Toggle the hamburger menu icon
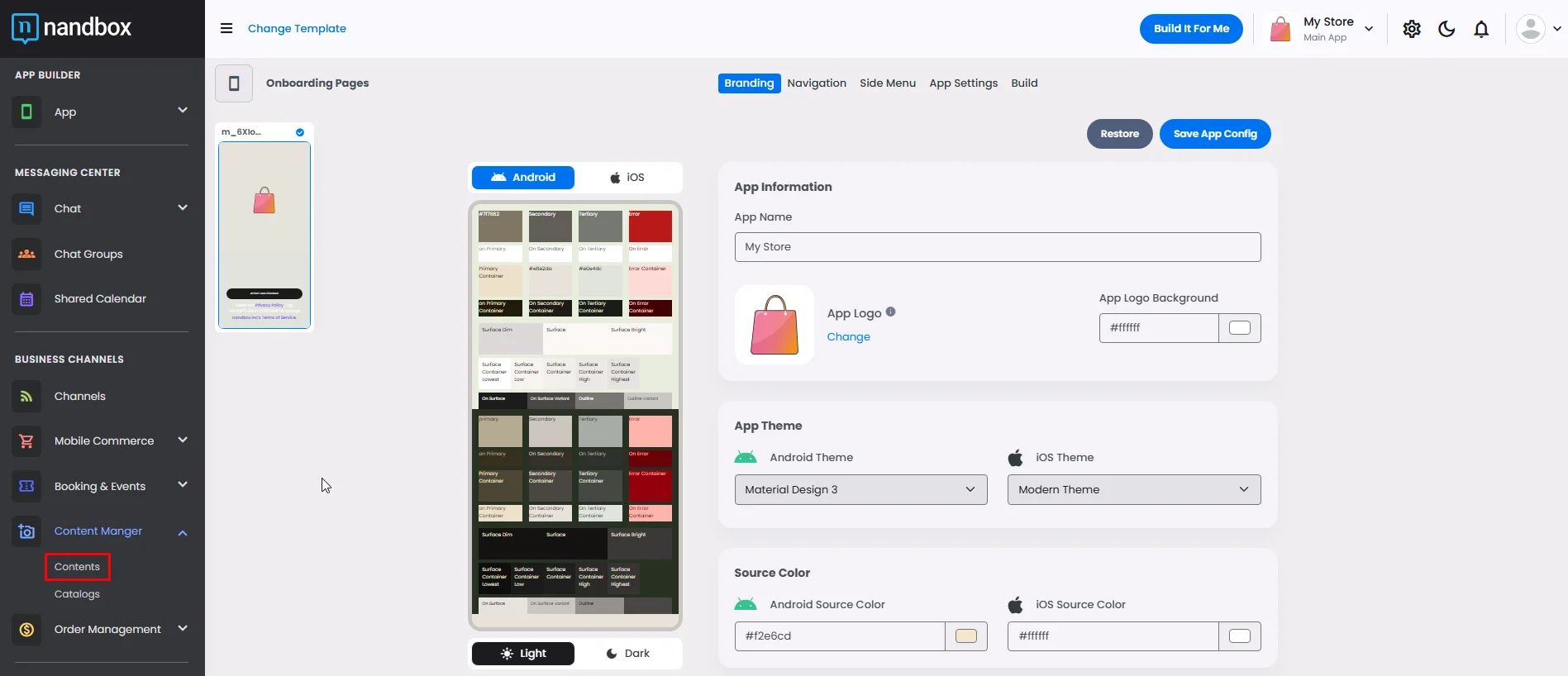1568x676 pixels. 226,28
